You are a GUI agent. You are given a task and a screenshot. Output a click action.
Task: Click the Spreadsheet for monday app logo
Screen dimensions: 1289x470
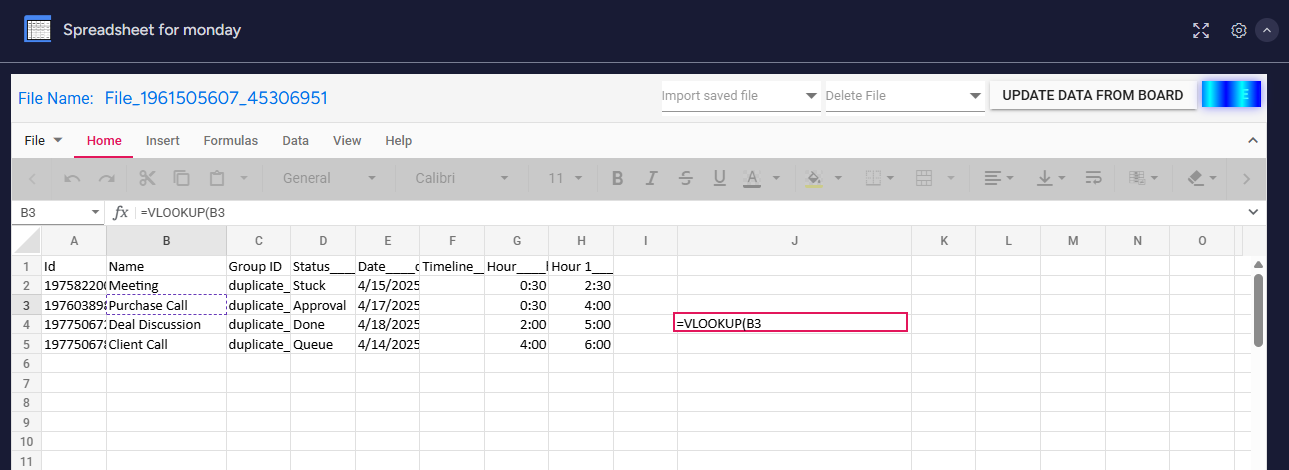point(38,29)
